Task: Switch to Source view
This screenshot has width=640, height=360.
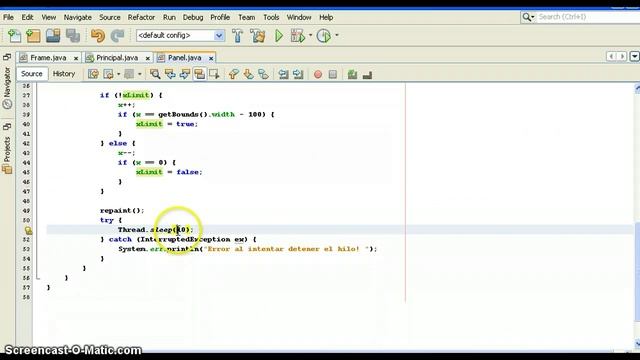Action: [x=32, y=74]
